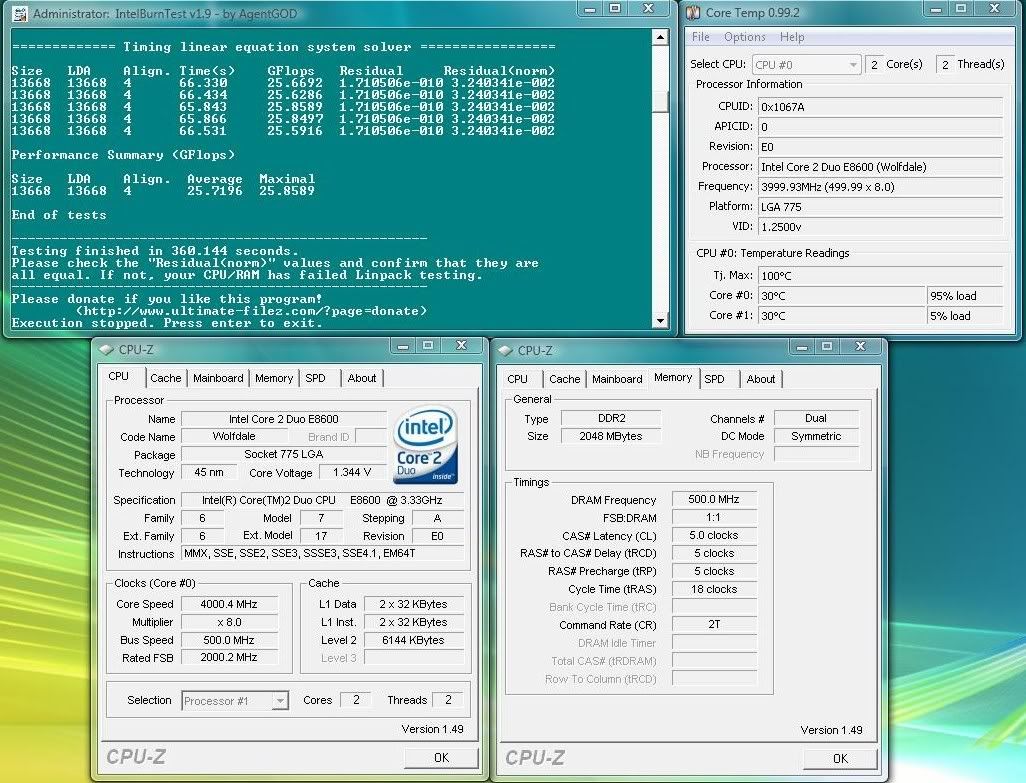Click the Processor field Intel Core 2 Duo E8600 (Wolfdale)
The image size is (1026, 783).
(880, 167)
